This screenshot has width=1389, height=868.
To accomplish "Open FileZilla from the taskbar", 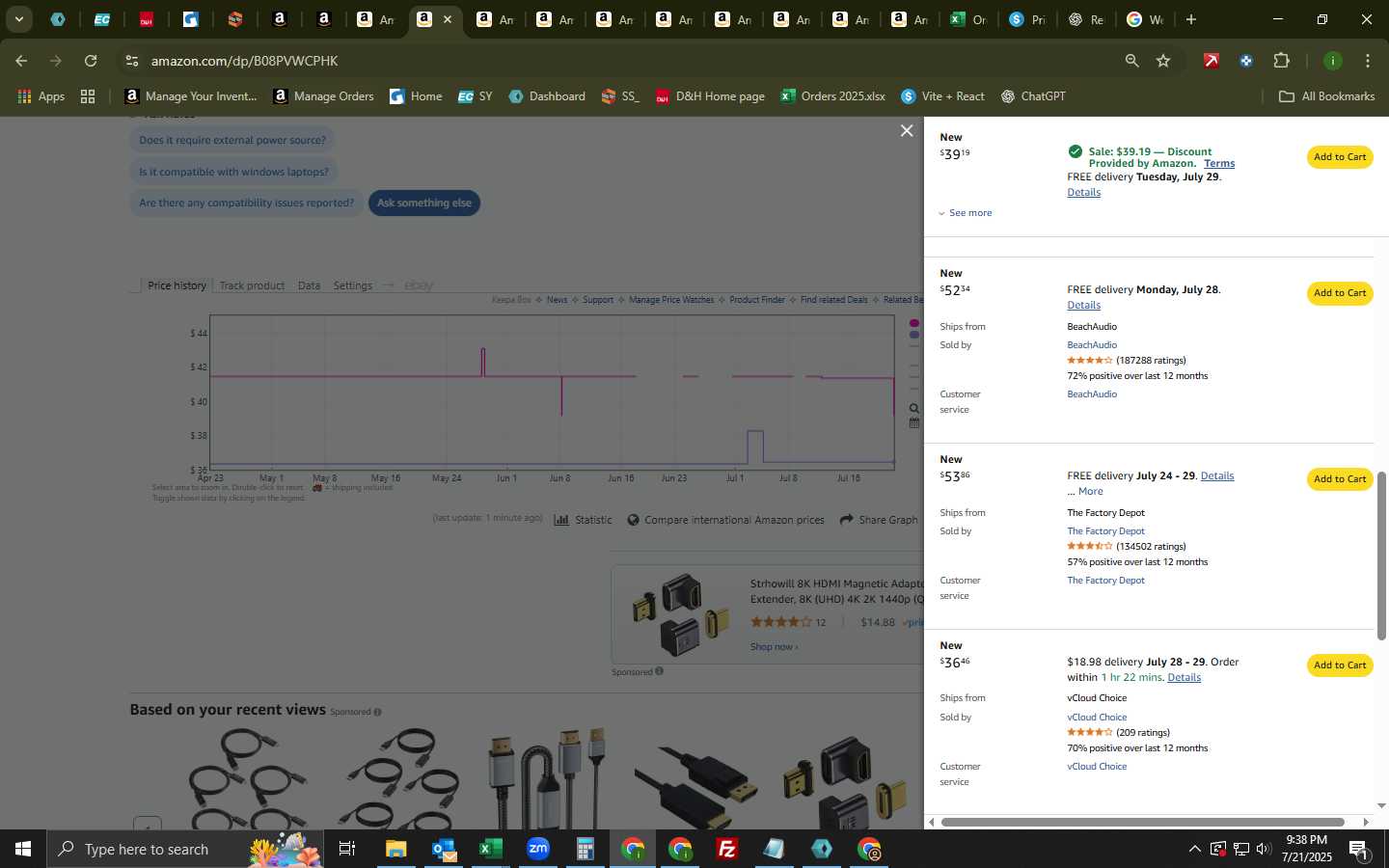I will pyautogui.click(x=727, y=849).
